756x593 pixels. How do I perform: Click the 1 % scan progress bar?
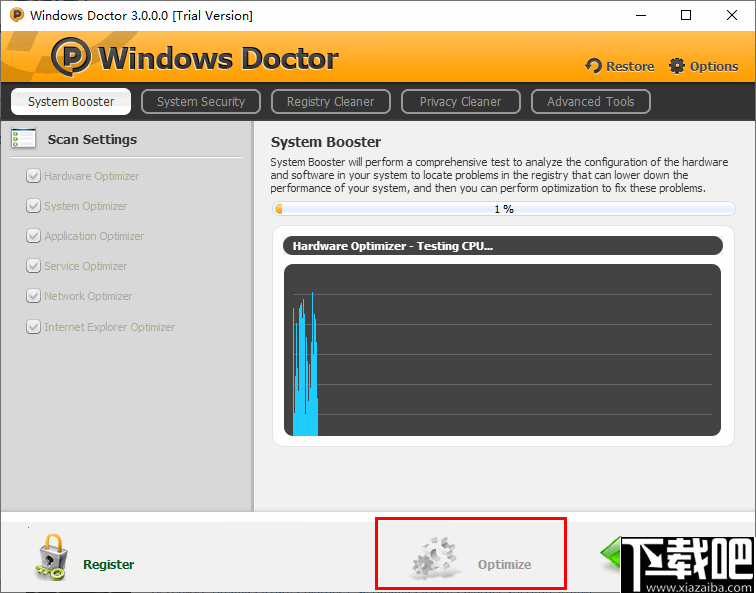point(504,209)
